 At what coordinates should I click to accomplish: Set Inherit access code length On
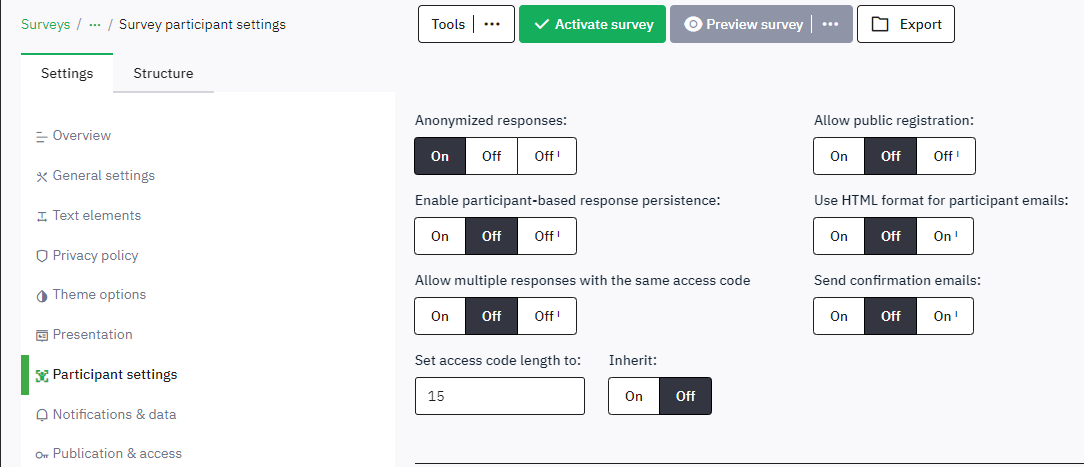634,396
